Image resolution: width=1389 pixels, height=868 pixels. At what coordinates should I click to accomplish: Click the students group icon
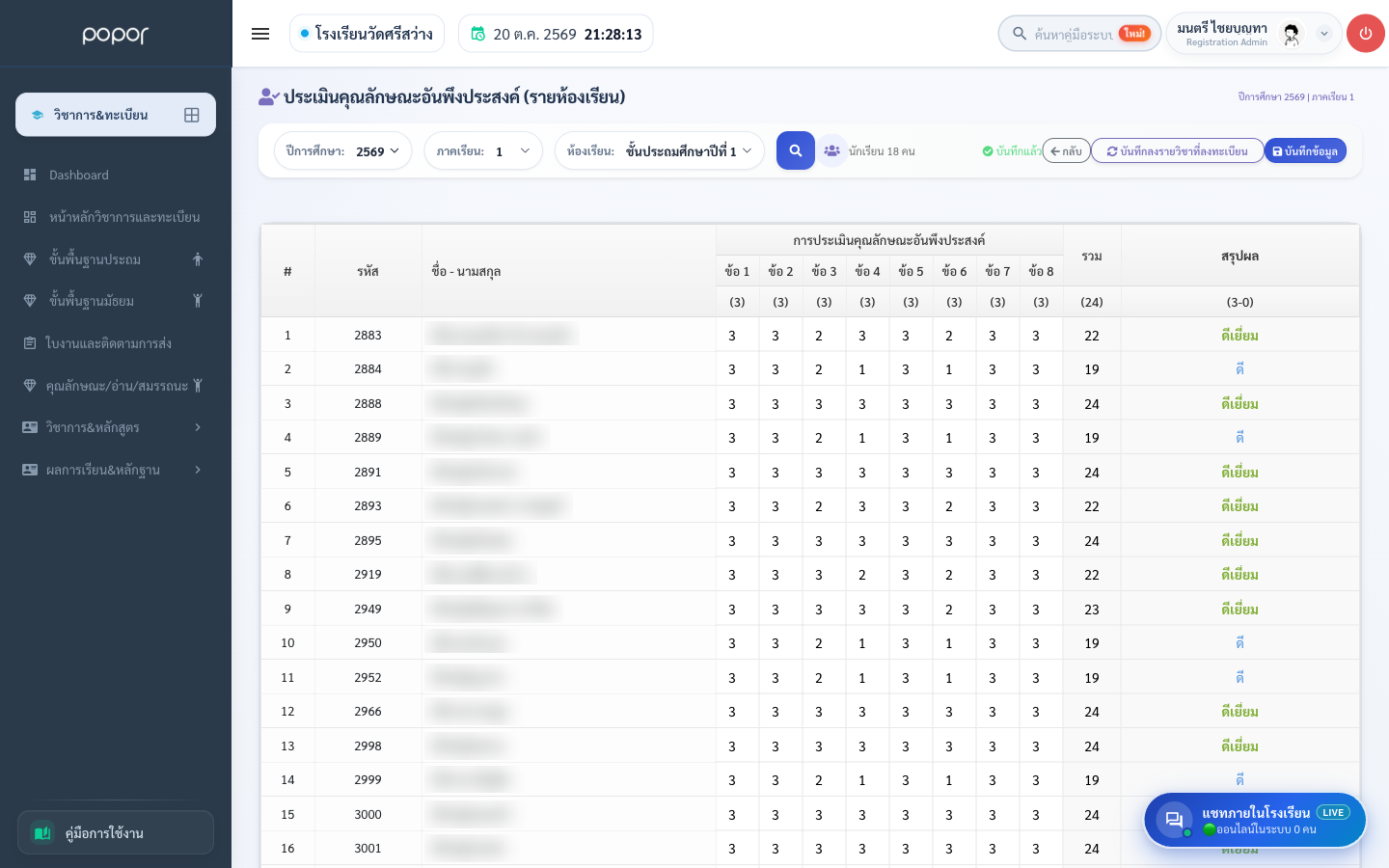coord(831,150)
